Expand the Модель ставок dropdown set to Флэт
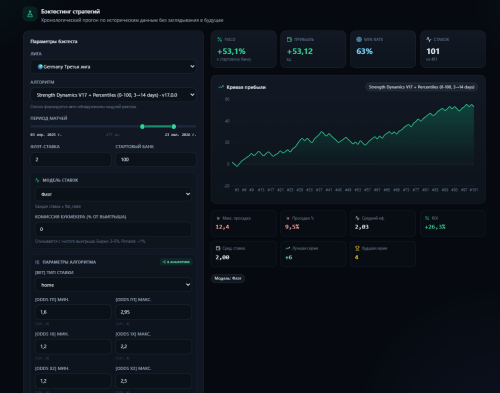 [113, 194]
